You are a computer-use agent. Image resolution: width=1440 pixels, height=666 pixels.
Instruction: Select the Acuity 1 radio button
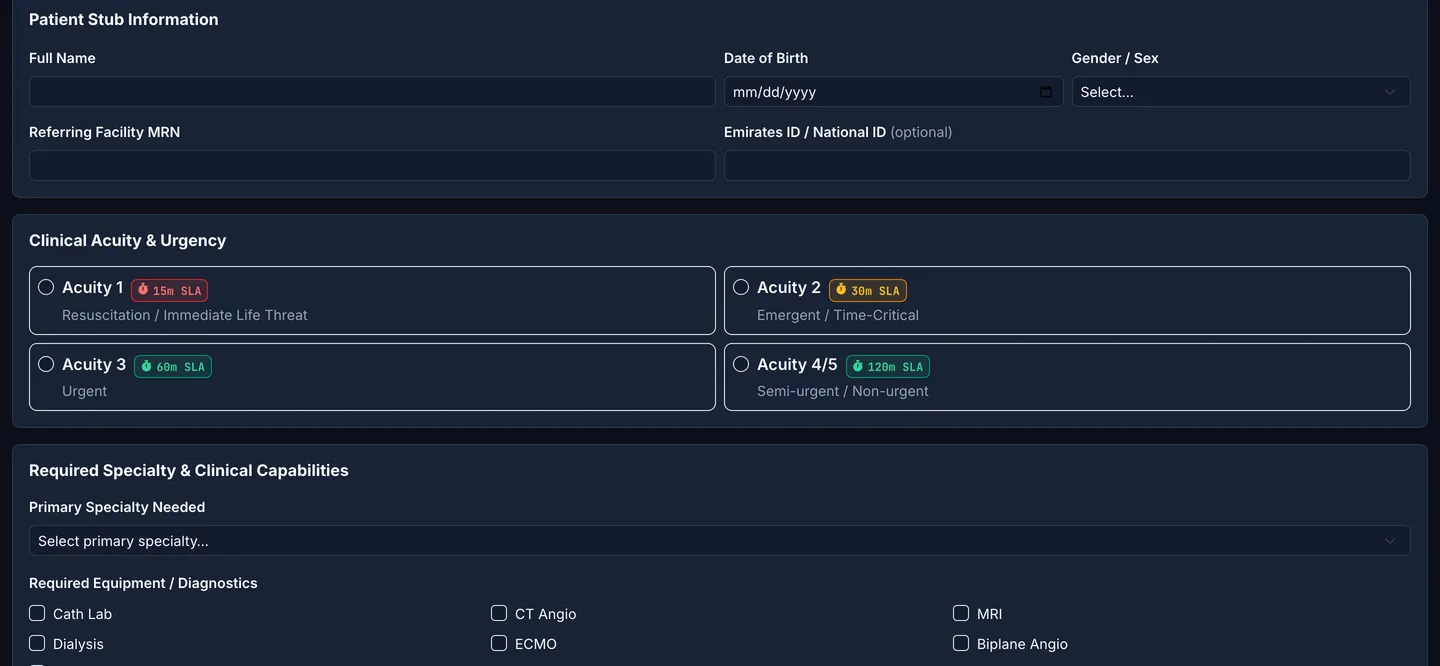click(46, 287)
